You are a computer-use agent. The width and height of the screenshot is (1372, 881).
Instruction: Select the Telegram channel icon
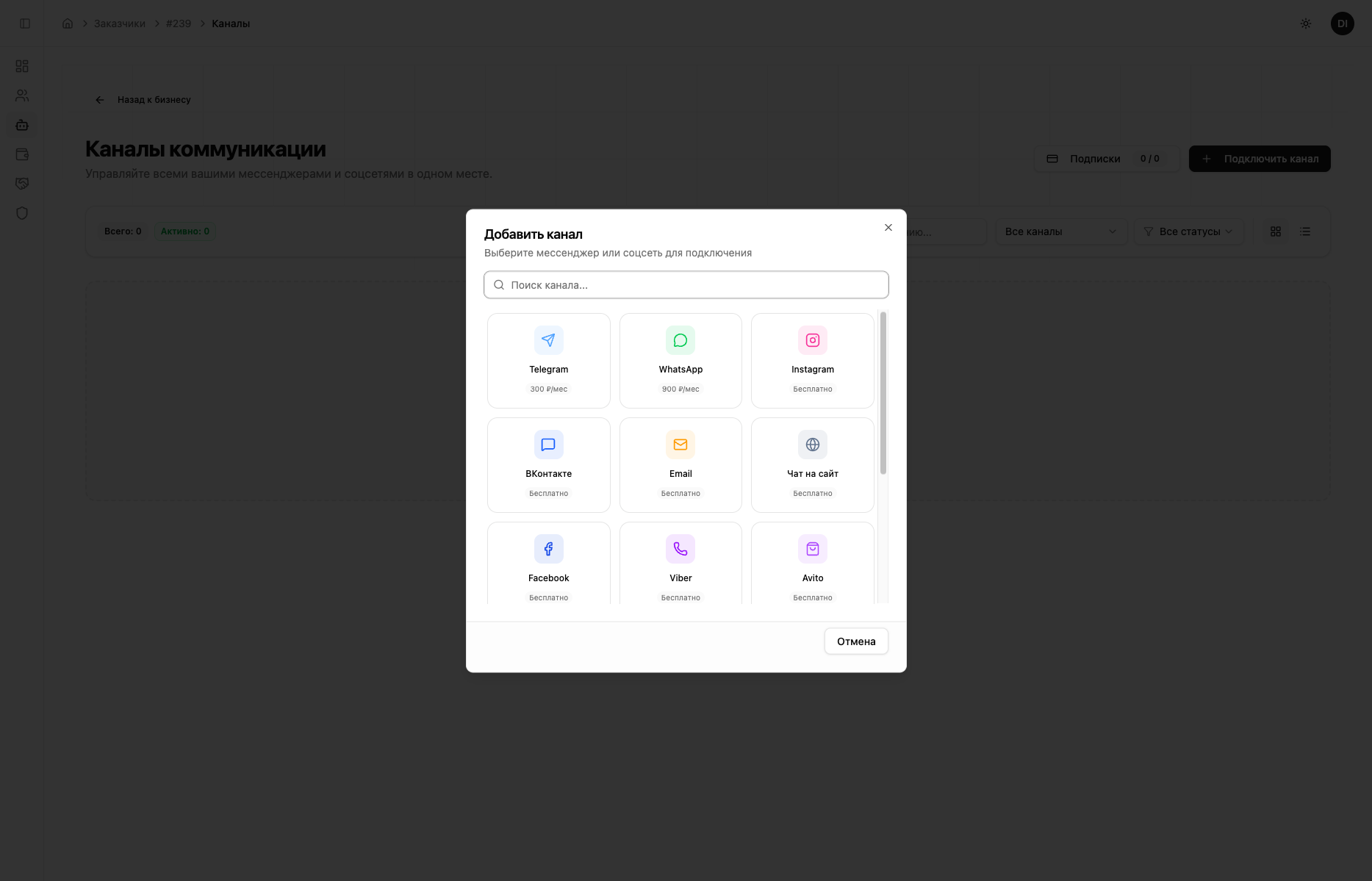coord(548,340)
